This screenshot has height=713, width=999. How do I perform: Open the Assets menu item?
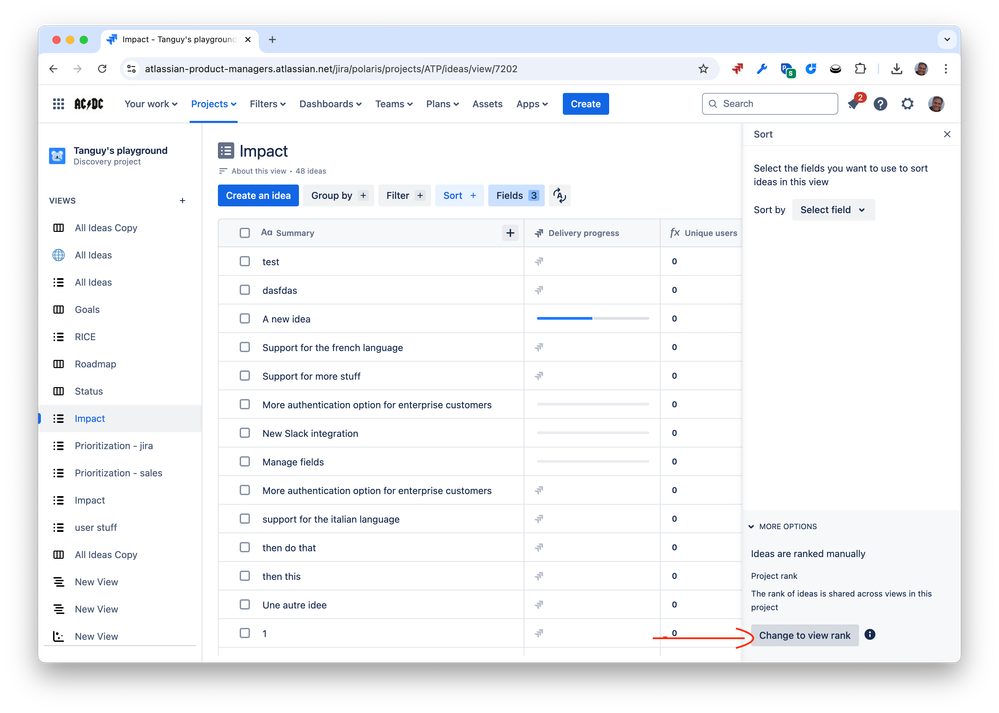(x=487, y=104)
